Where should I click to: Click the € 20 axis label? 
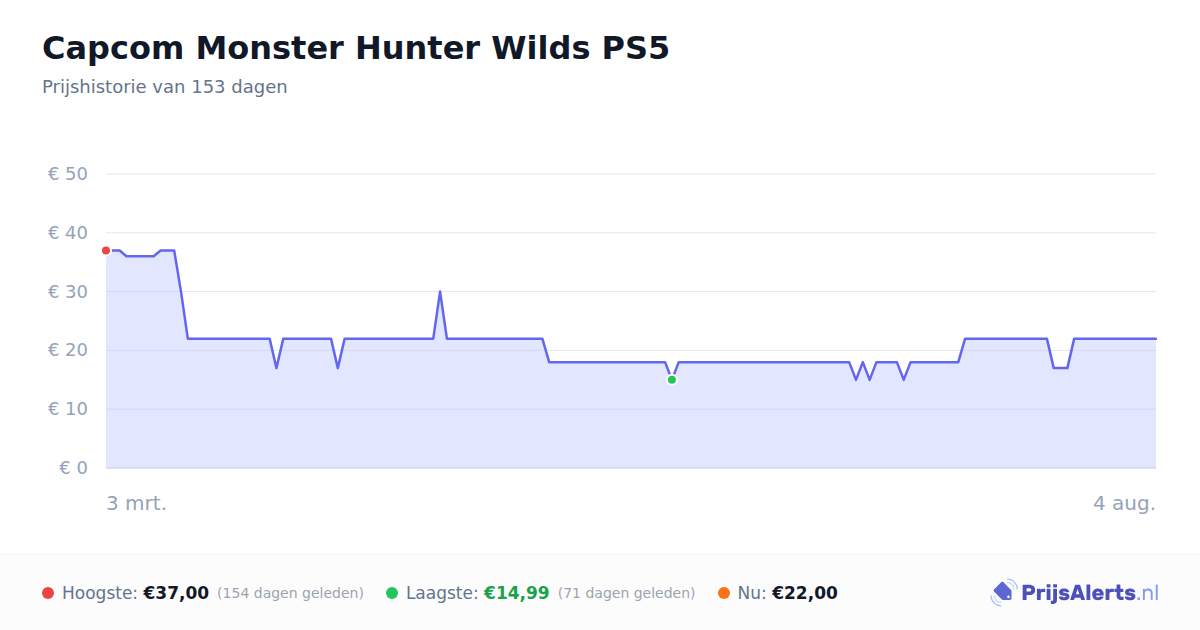tap(68, 350)
